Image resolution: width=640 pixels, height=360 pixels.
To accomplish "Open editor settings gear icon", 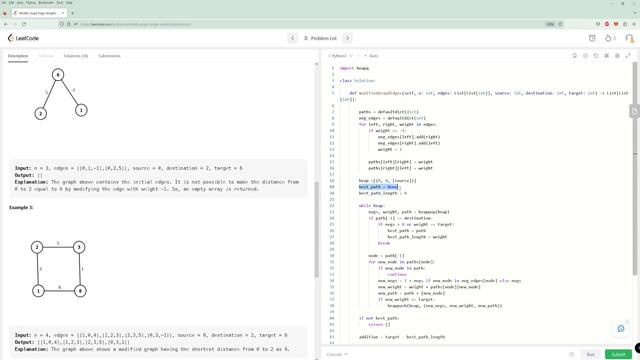I will click(x=617, y=56).
